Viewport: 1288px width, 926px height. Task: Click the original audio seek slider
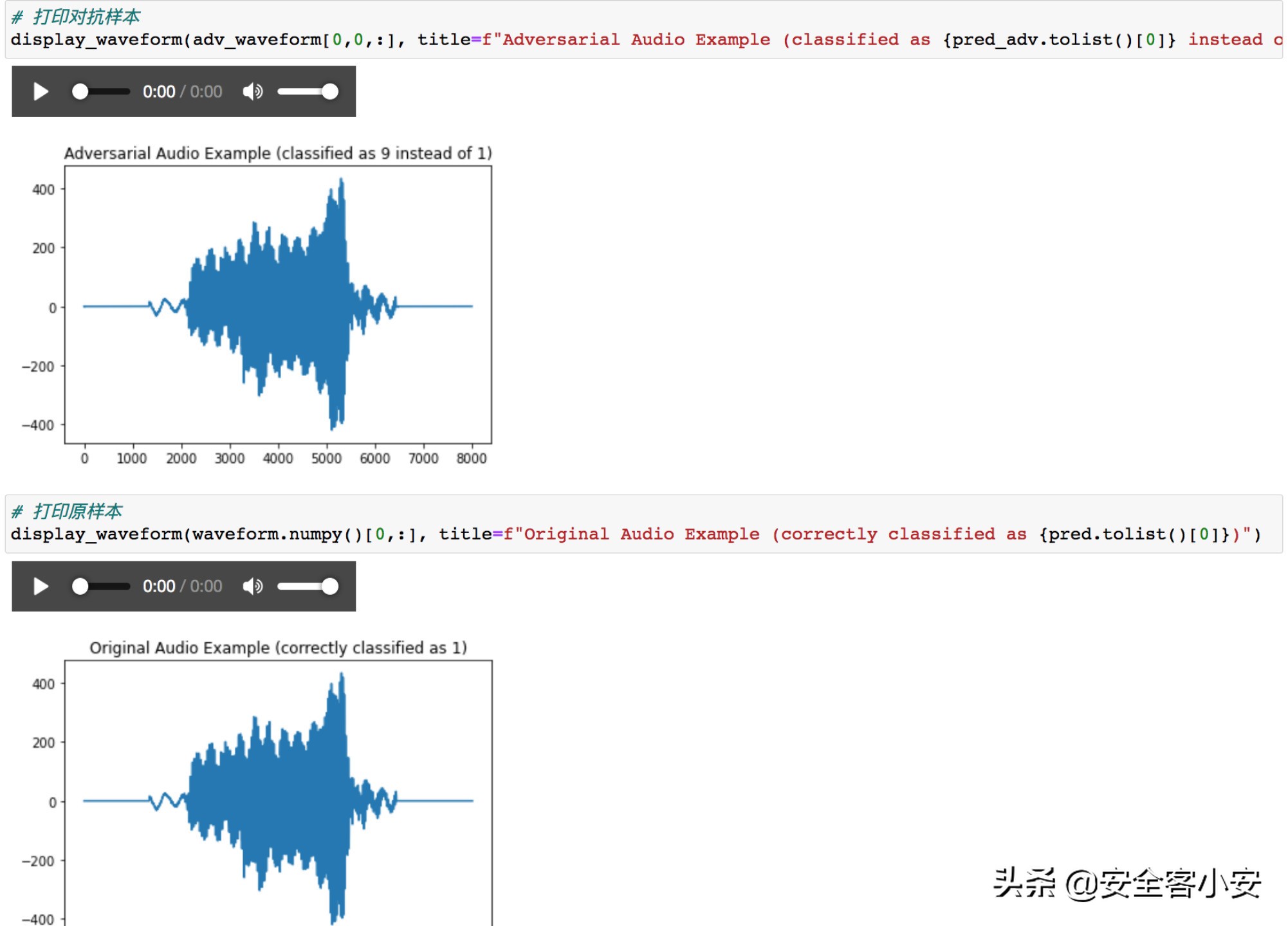click(x=101, y=586)
